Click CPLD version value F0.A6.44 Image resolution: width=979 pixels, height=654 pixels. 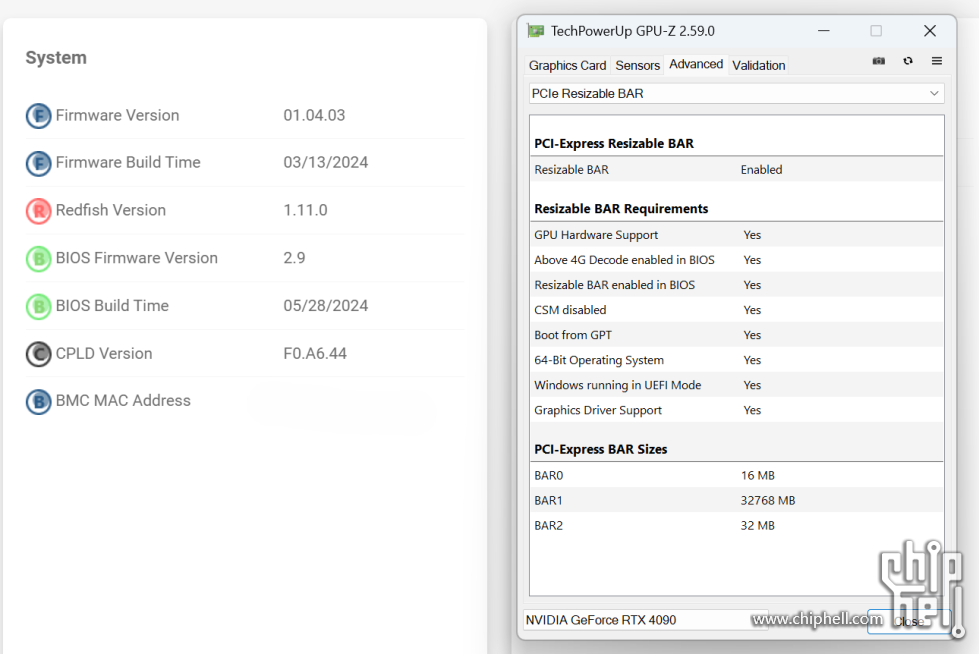[x=315, y=354]
